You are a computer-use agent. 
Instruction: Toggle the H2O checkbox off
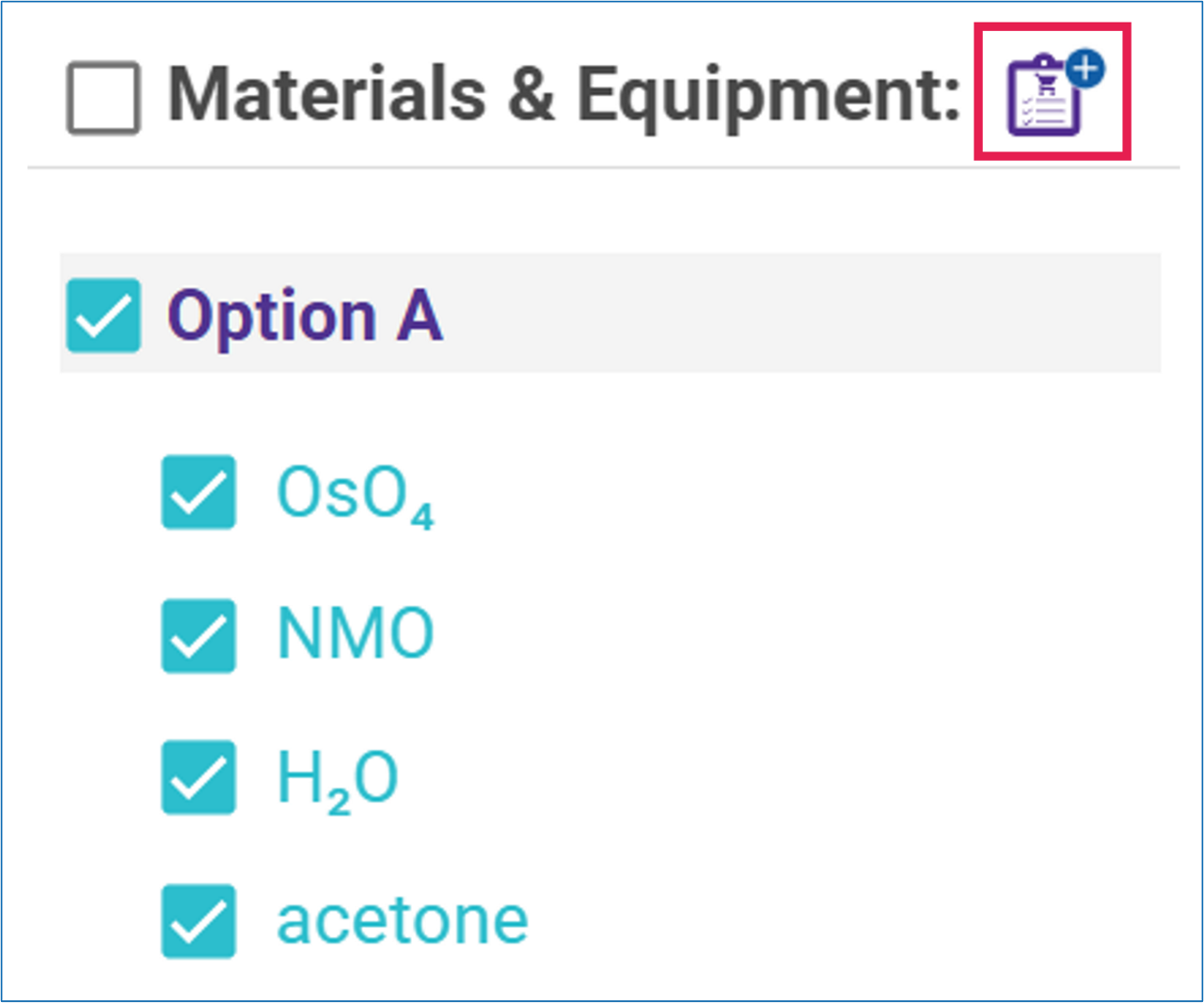[x=198, y=777]
